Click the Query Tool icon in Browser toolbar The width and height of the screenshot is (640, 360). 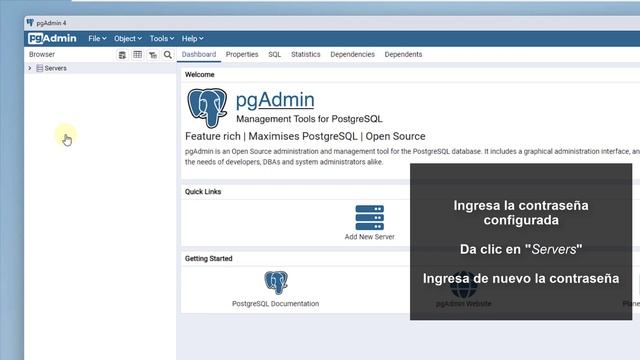(122, 55)
